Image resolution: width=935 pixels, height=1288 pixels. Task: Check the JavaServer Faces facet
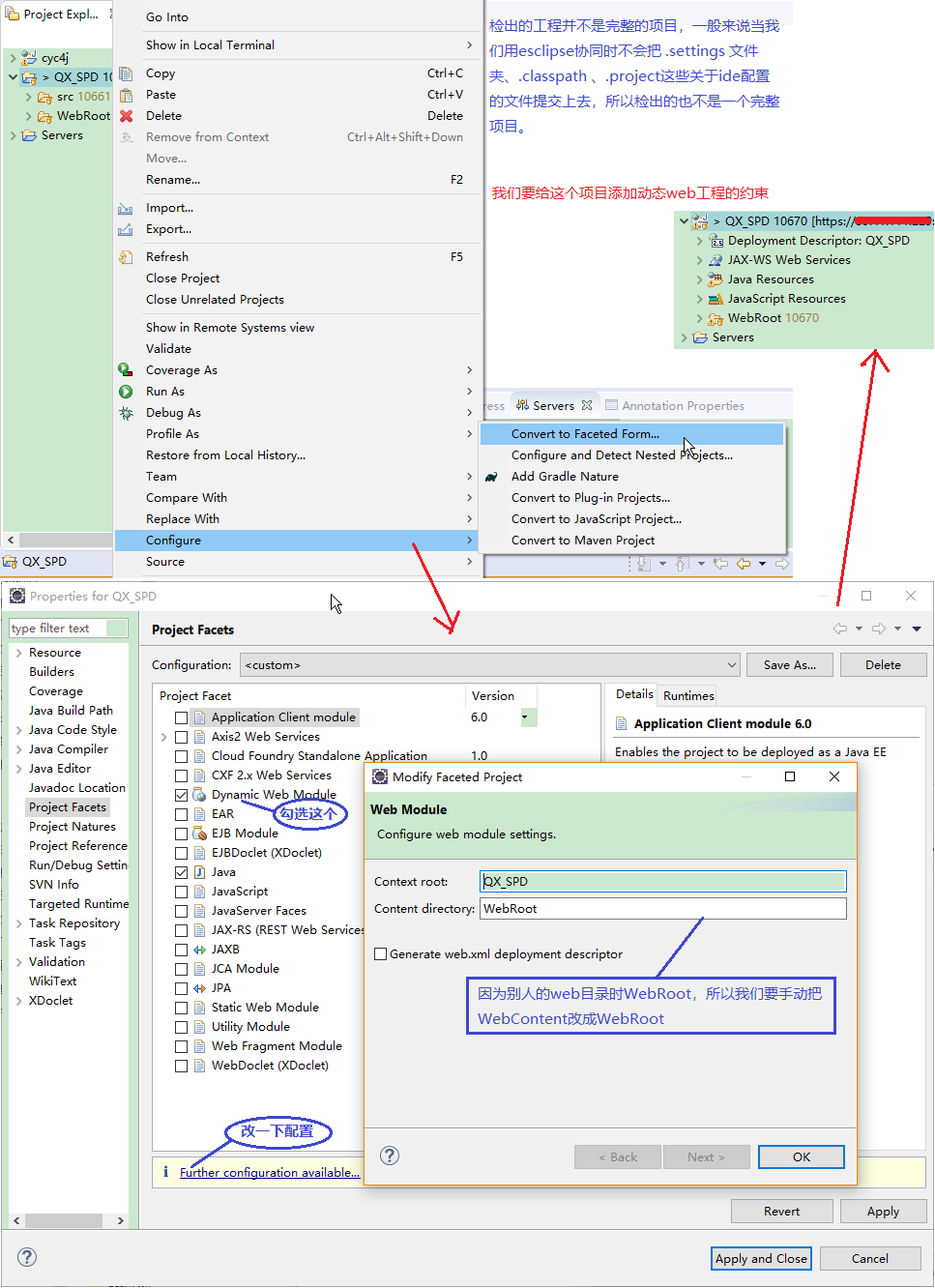(x=181, y=911)
